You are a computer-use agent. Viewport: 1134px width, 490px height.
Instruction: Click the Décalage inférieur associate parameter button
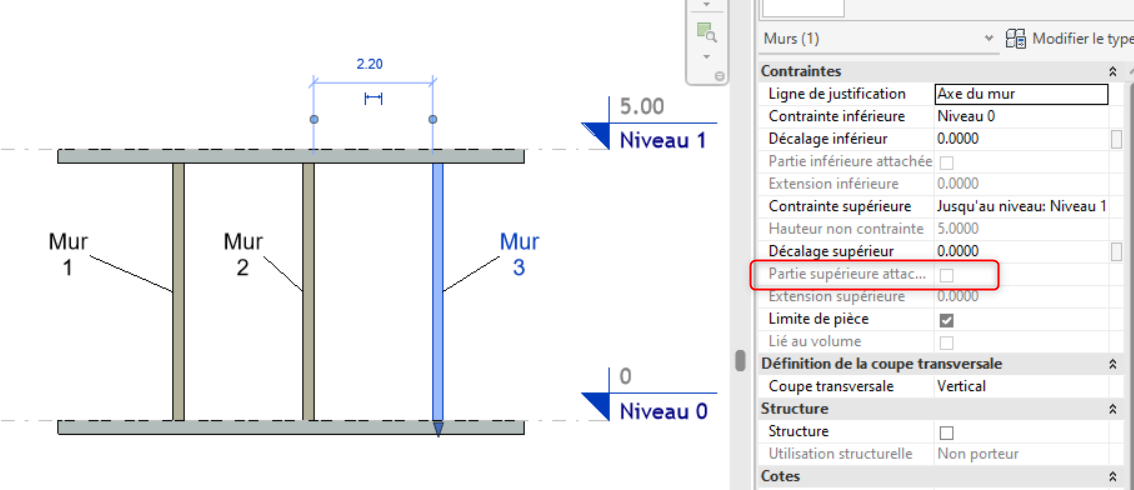point(1116,139)
